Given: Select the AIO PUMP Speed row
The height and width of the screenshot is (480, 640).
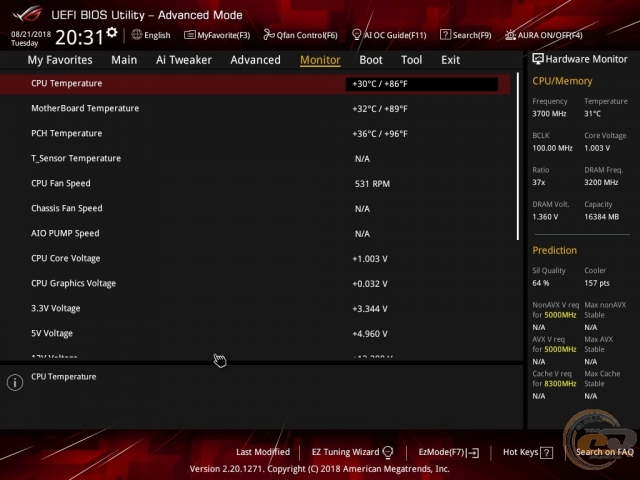Looking at the screenshot, I should pos(255,233).
